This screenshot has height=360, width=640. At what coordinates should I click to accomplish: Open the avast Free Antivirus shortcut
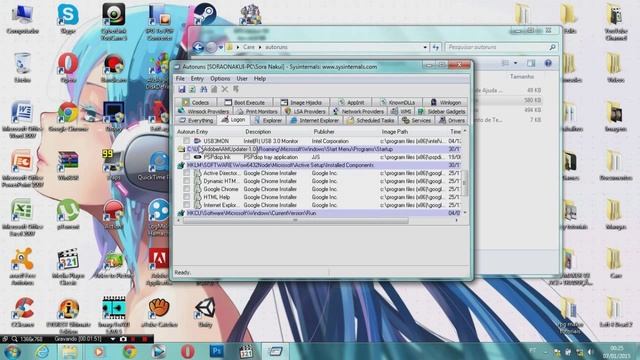pos(22,266)
